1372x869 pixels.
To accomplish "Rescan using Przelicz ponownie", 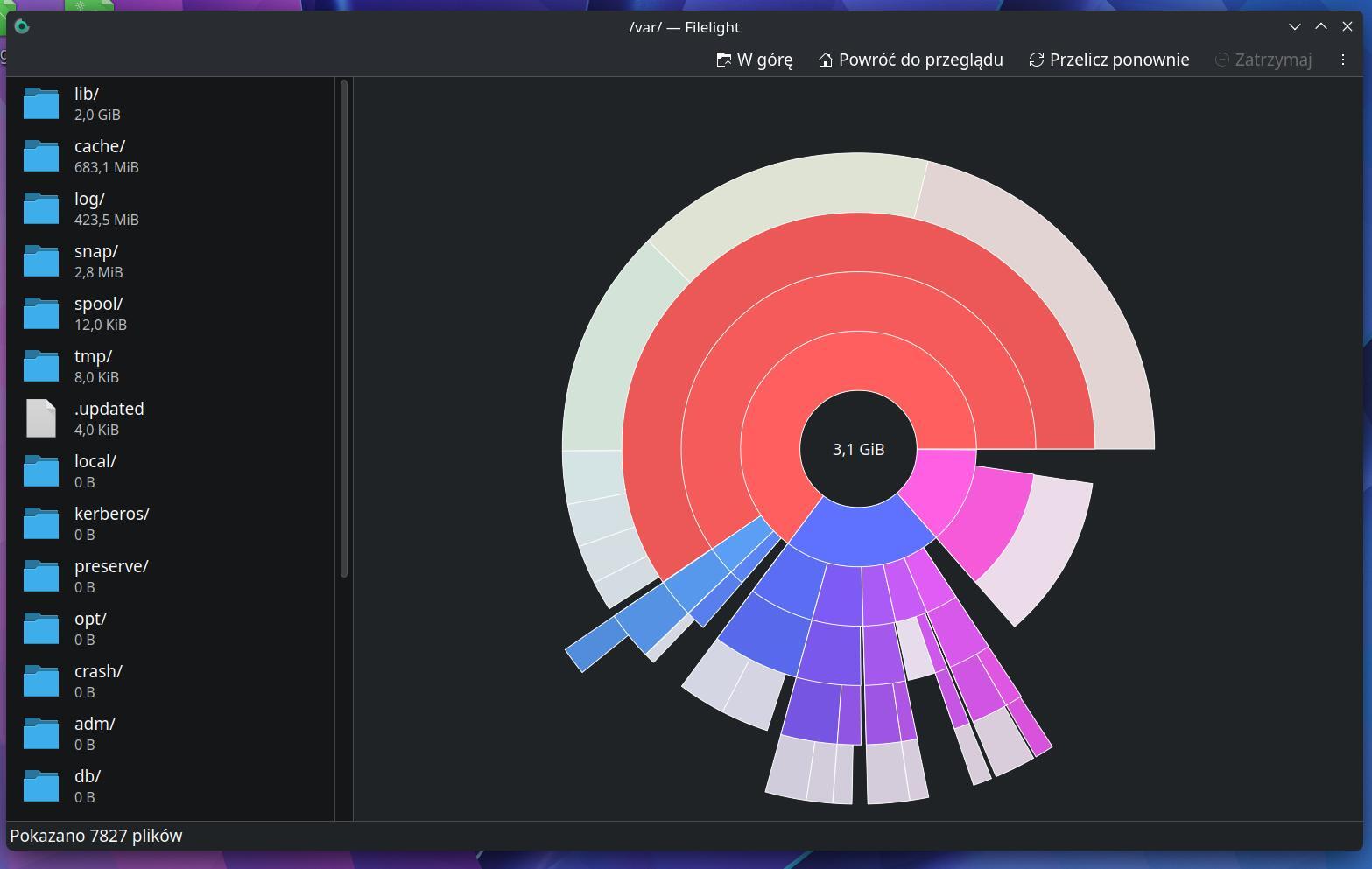I will click(1108, 60).
